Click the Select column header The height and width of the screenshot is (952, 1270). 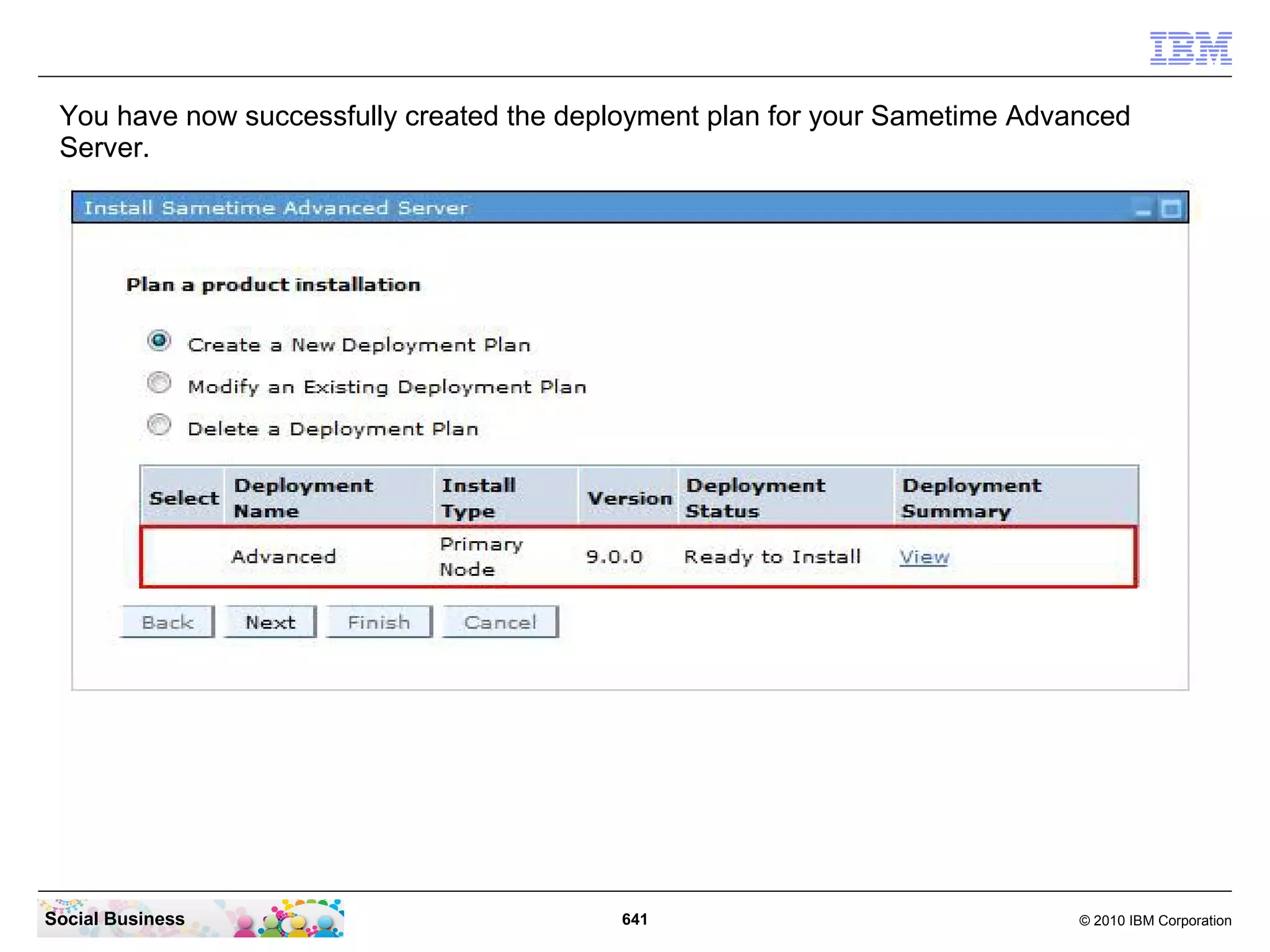click(x=184, y=497)
